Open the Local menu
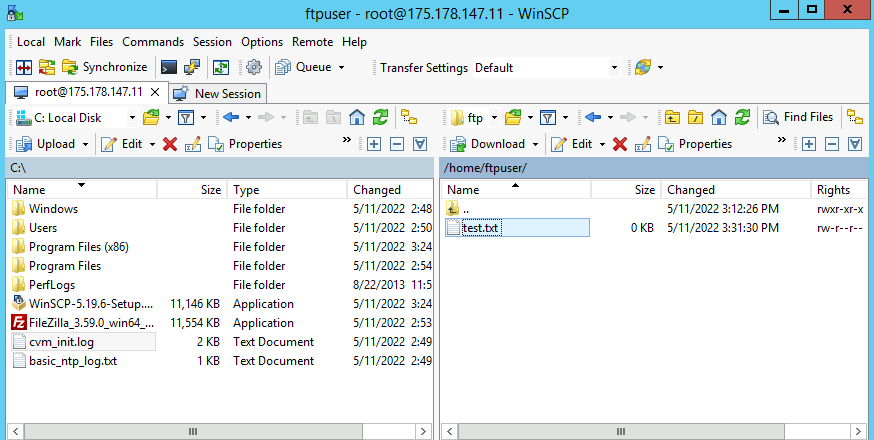Image resolution: width=874 pixels, height=440 pixels. click(31, 42)
